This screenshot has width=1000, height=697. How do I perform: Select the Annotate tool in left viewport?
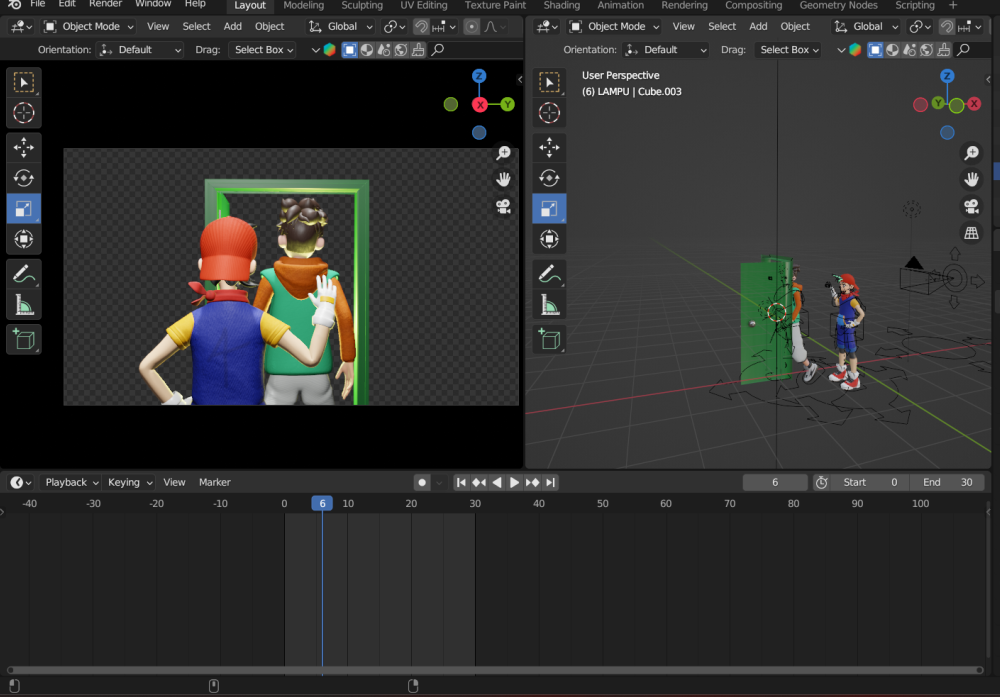[x=24, y=274]
